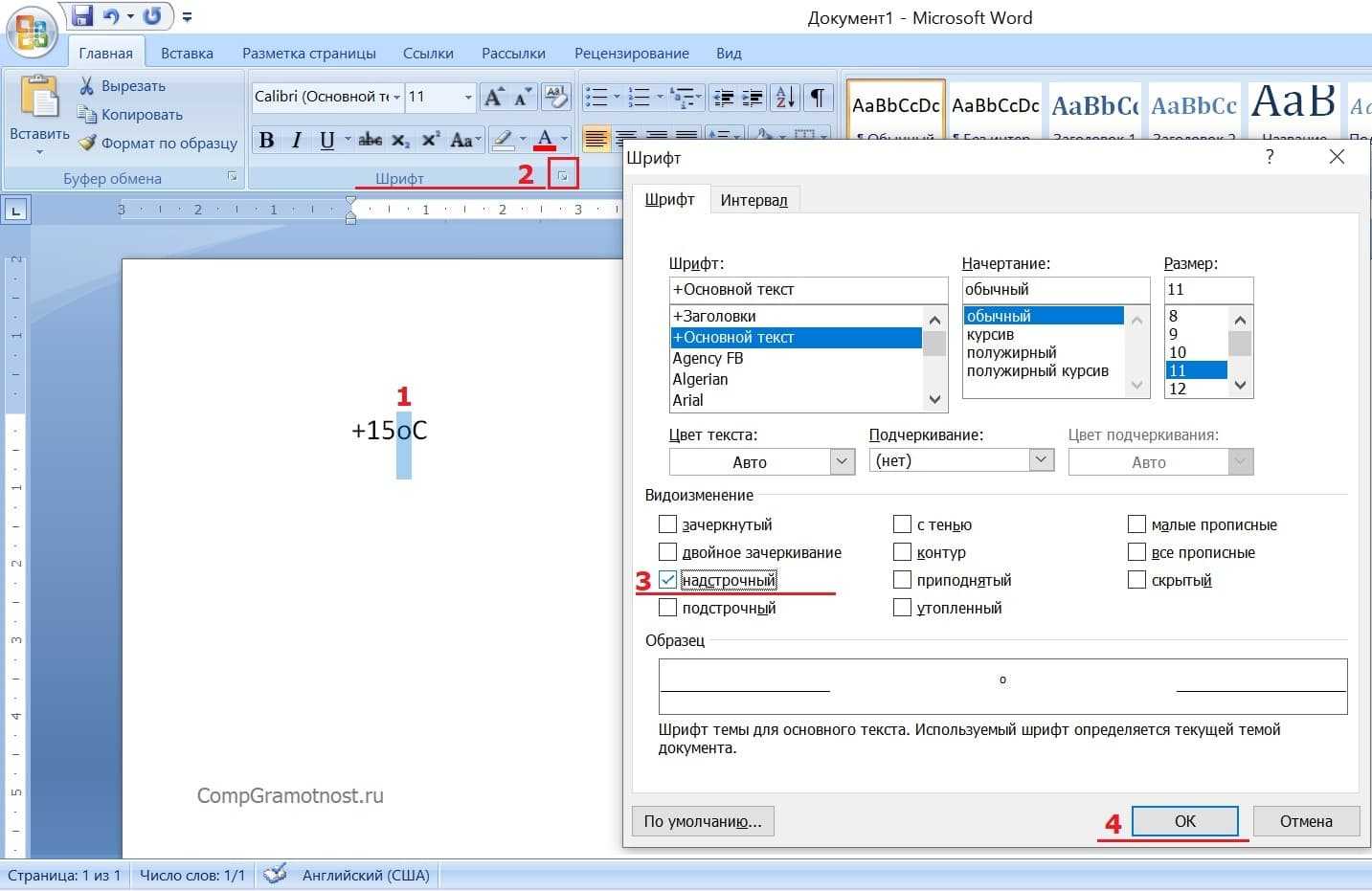Check the все прописные option

click(1136, 552)
